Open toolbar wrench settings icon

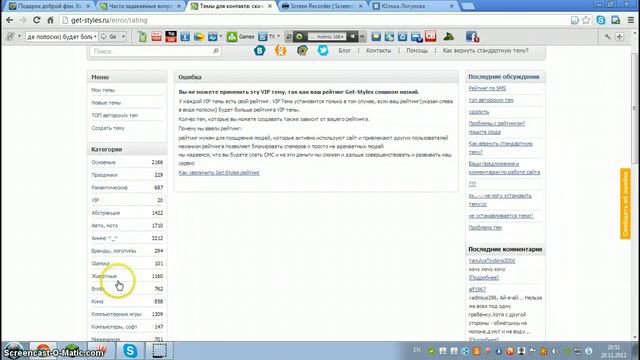point(607,37)
